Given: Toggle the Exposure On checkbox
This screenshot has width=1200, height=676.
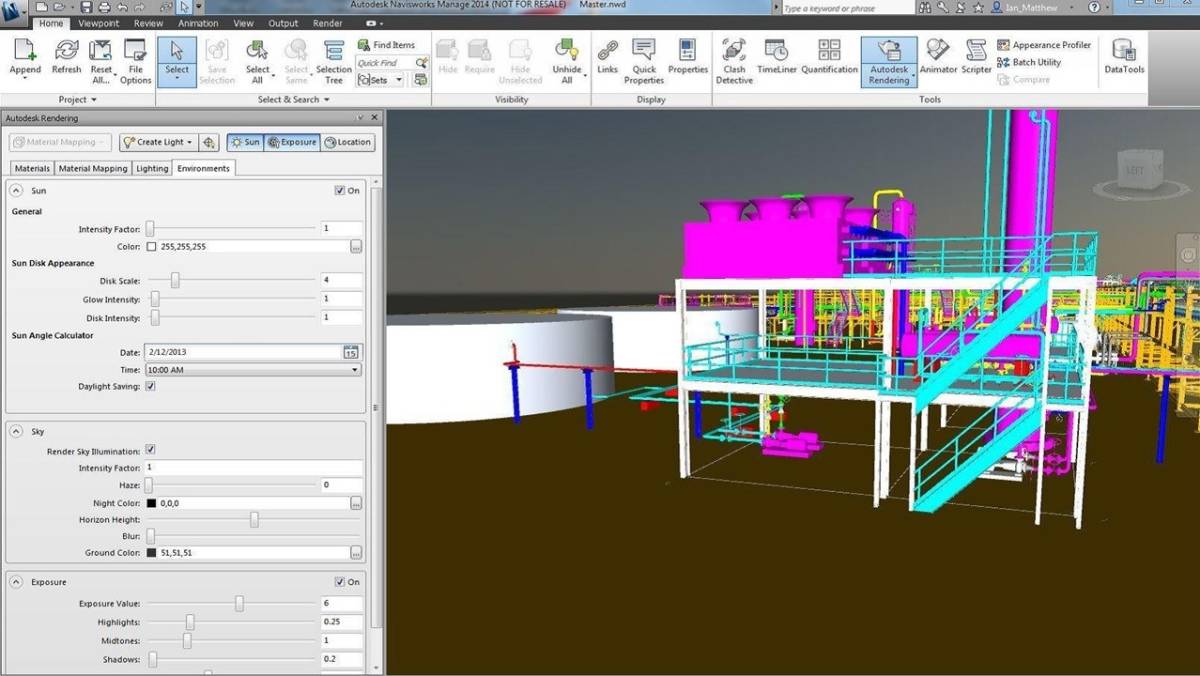Looking at the screenshot, I should [340, 582].
